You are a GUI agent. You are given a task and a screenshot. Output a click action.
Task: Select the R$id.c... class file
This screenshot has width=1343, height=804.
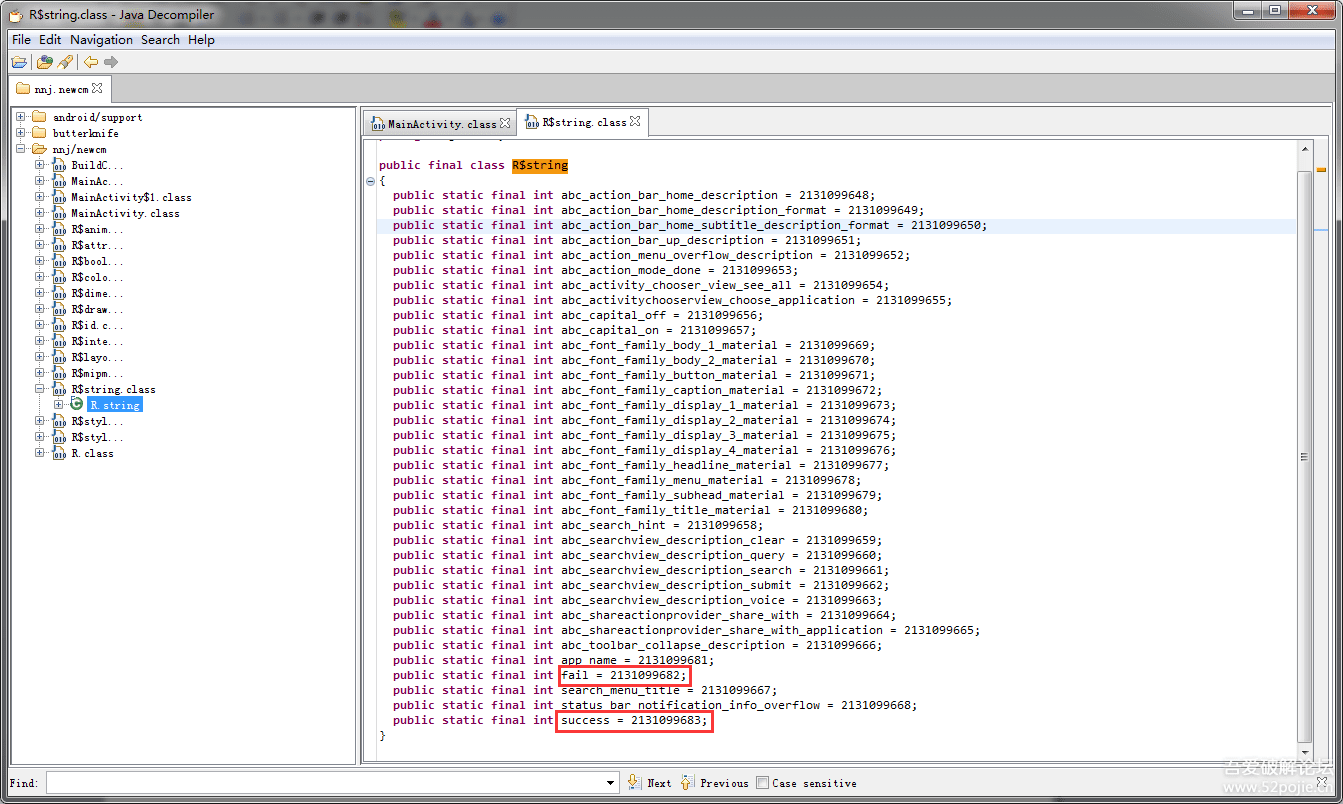pyautogui.click(x=97, y=325)
